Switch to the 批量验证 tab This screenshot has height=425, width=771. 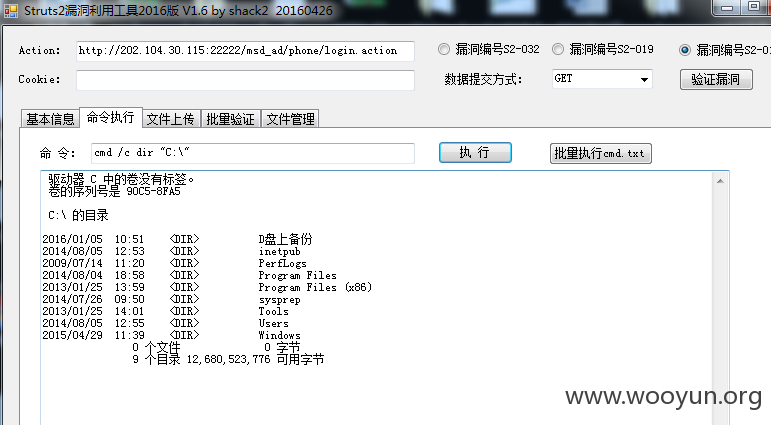[x=230, y=119]
